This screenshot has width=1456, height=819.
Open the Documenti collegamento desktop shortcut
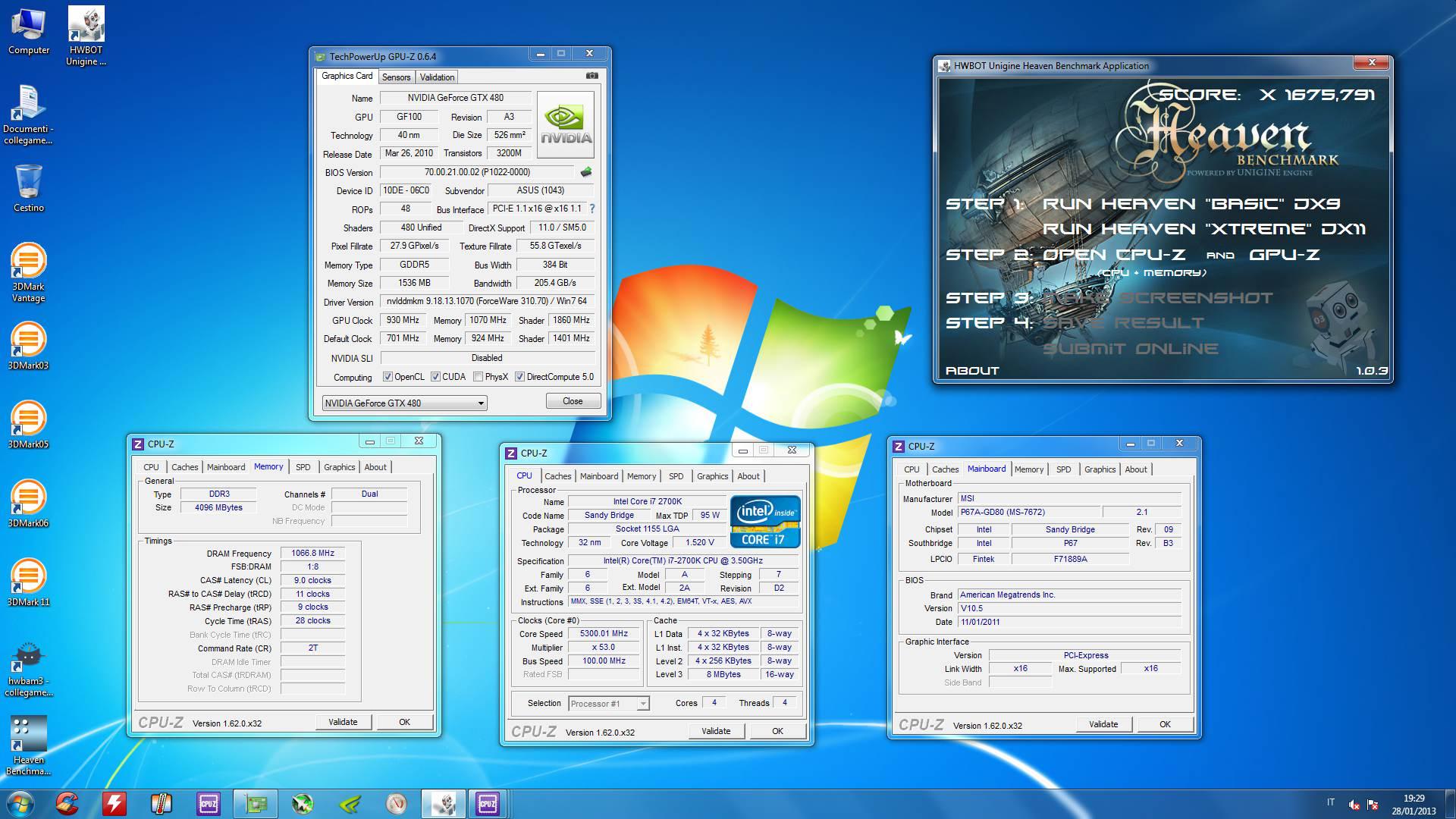click(28, 115)
